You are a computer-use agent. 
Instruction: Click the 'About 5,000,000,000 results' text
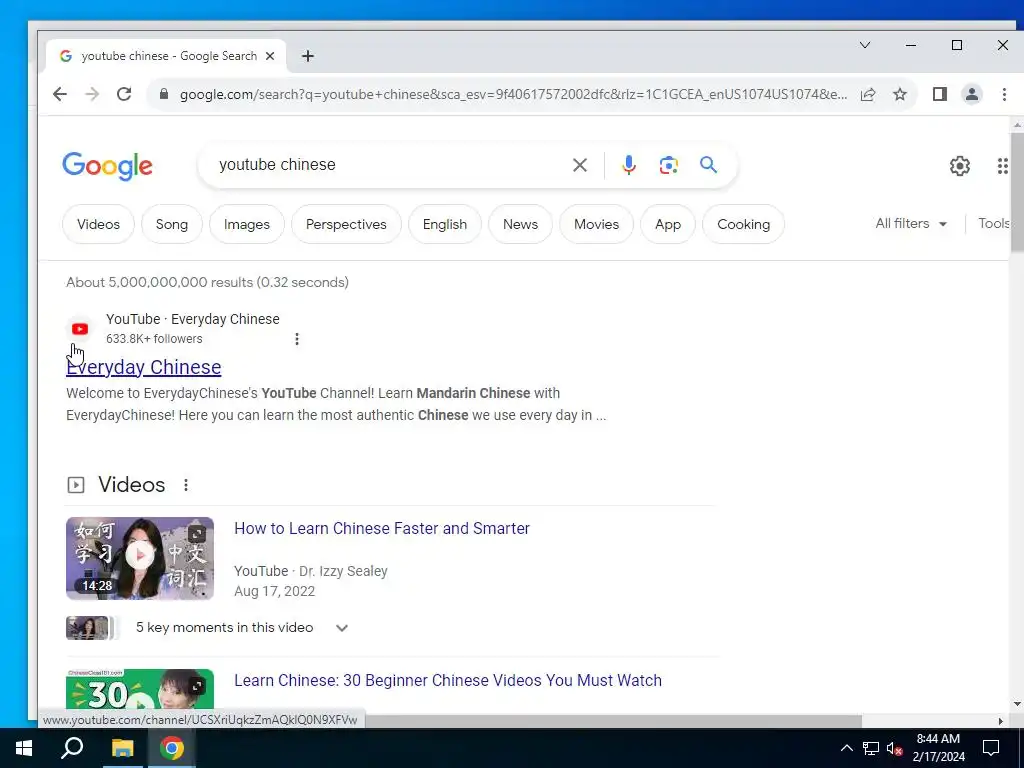click(x=208, y=282)
